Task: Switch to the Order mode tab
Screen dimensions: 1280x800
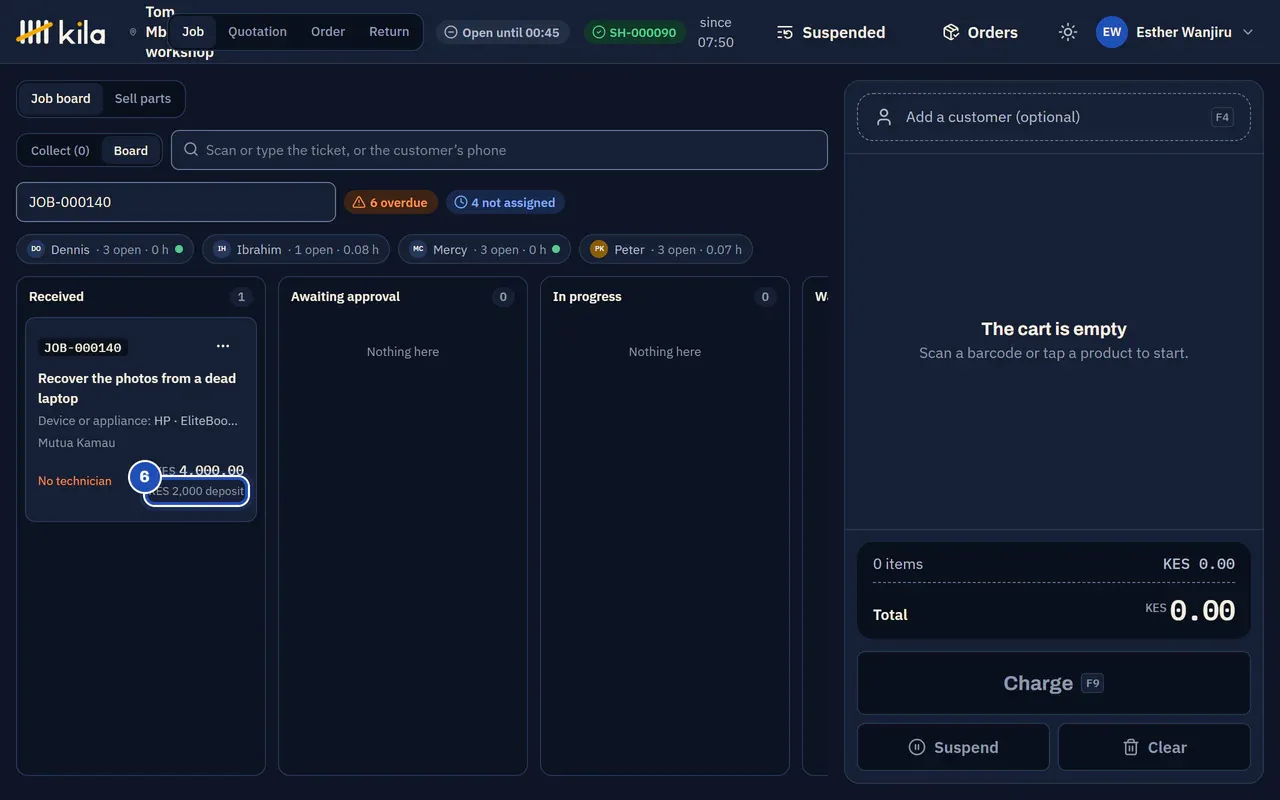Action: 328,32
